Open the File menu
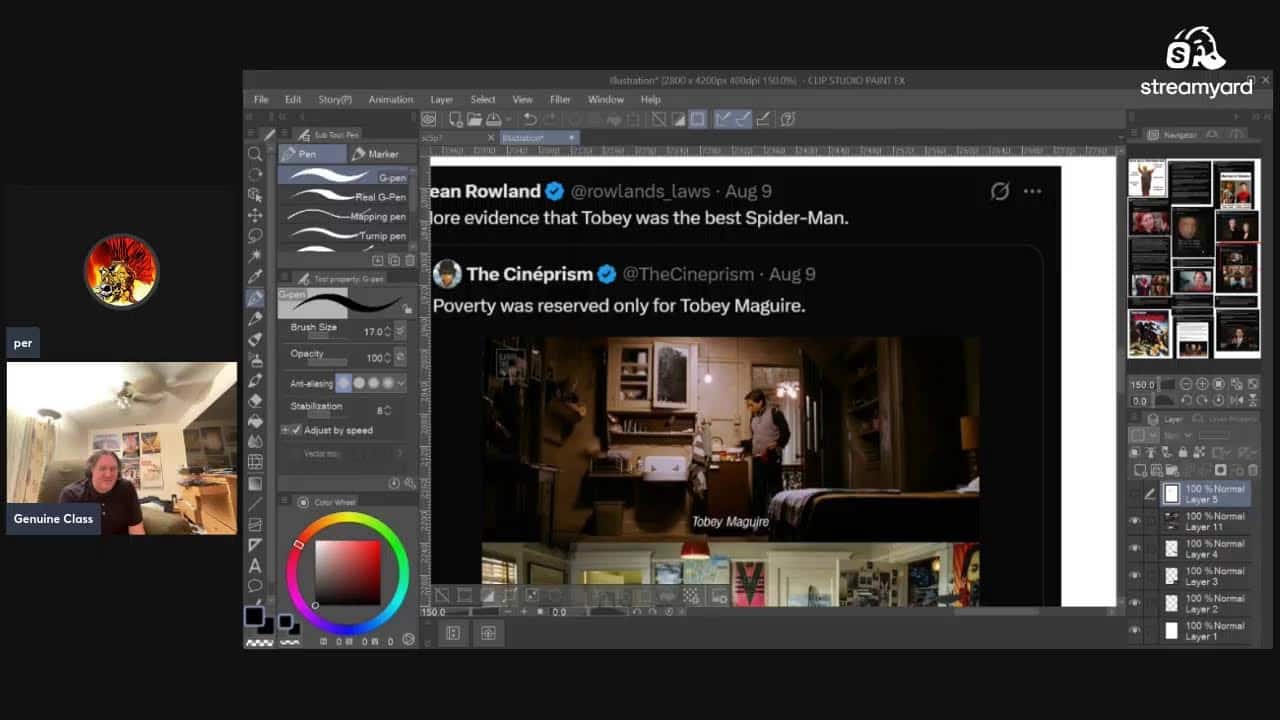Viewport: 1280px width, 720px height. [x=261, y=100]
